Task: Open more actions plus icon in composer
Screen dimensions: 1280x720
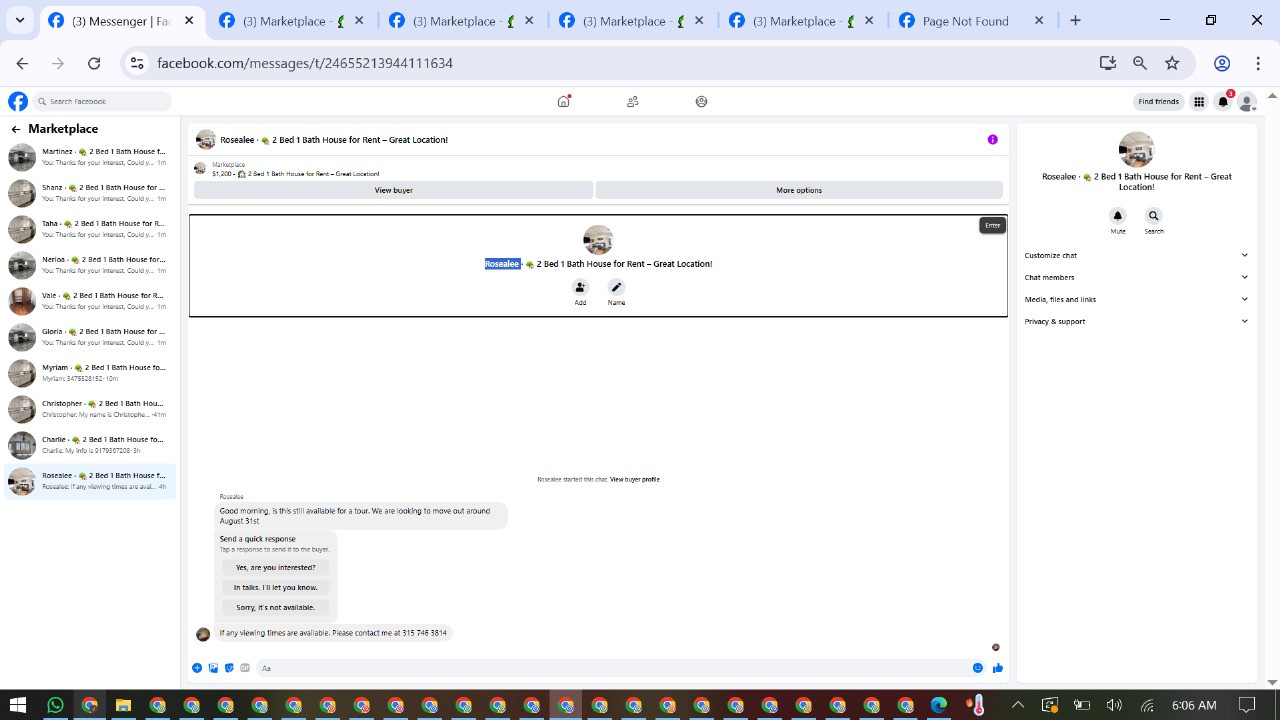Action: 197,668
